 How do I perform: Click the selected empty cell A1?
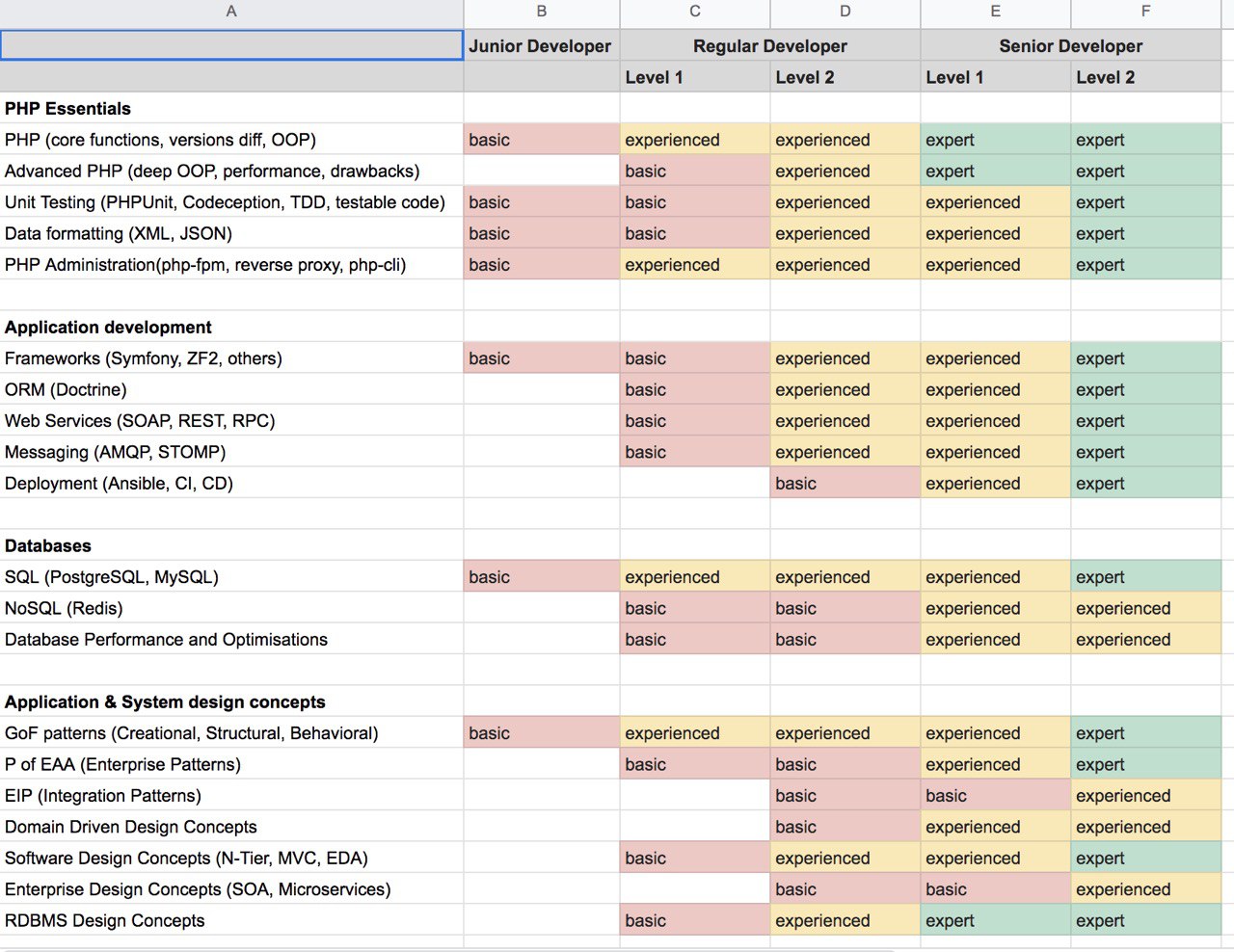tap(231, 45)
